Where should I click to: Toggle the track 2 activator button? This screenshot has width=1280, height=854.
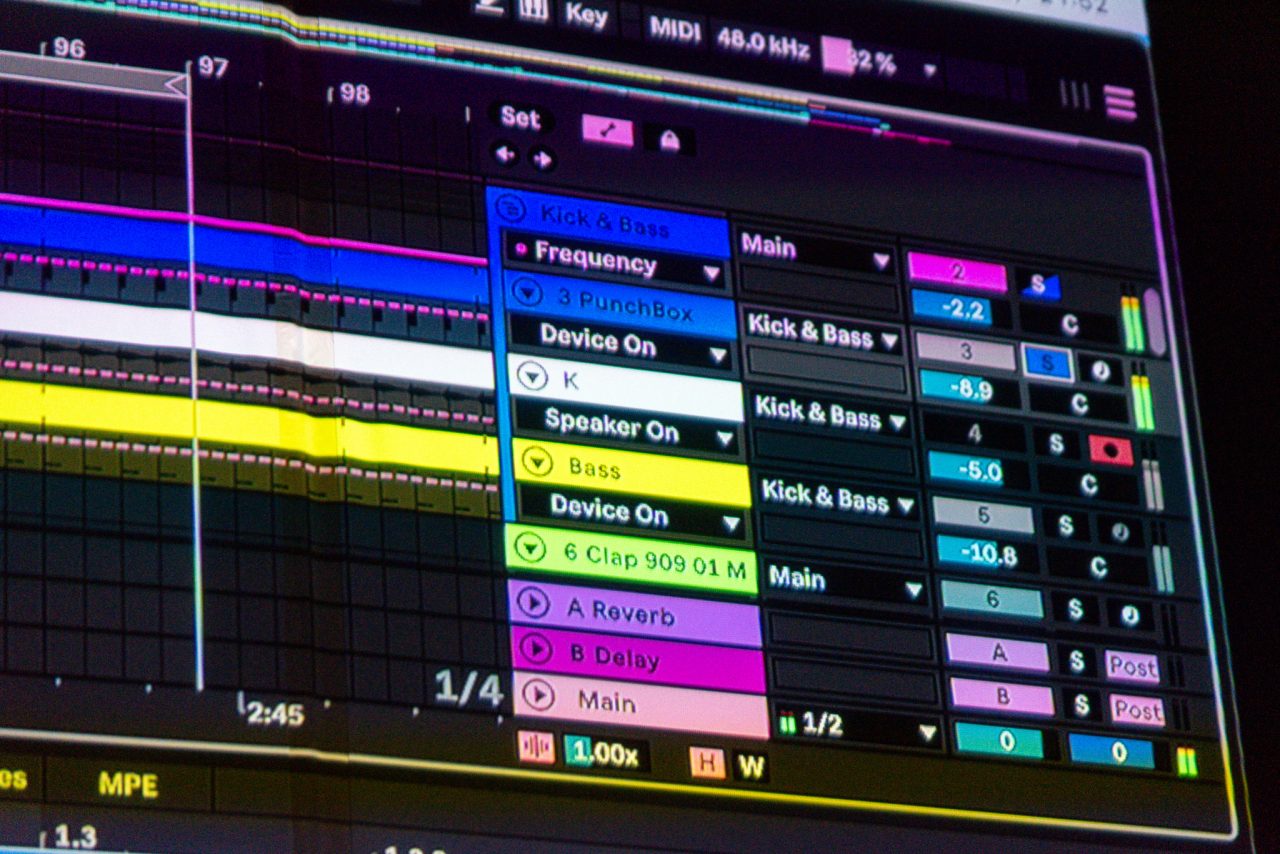956,271
